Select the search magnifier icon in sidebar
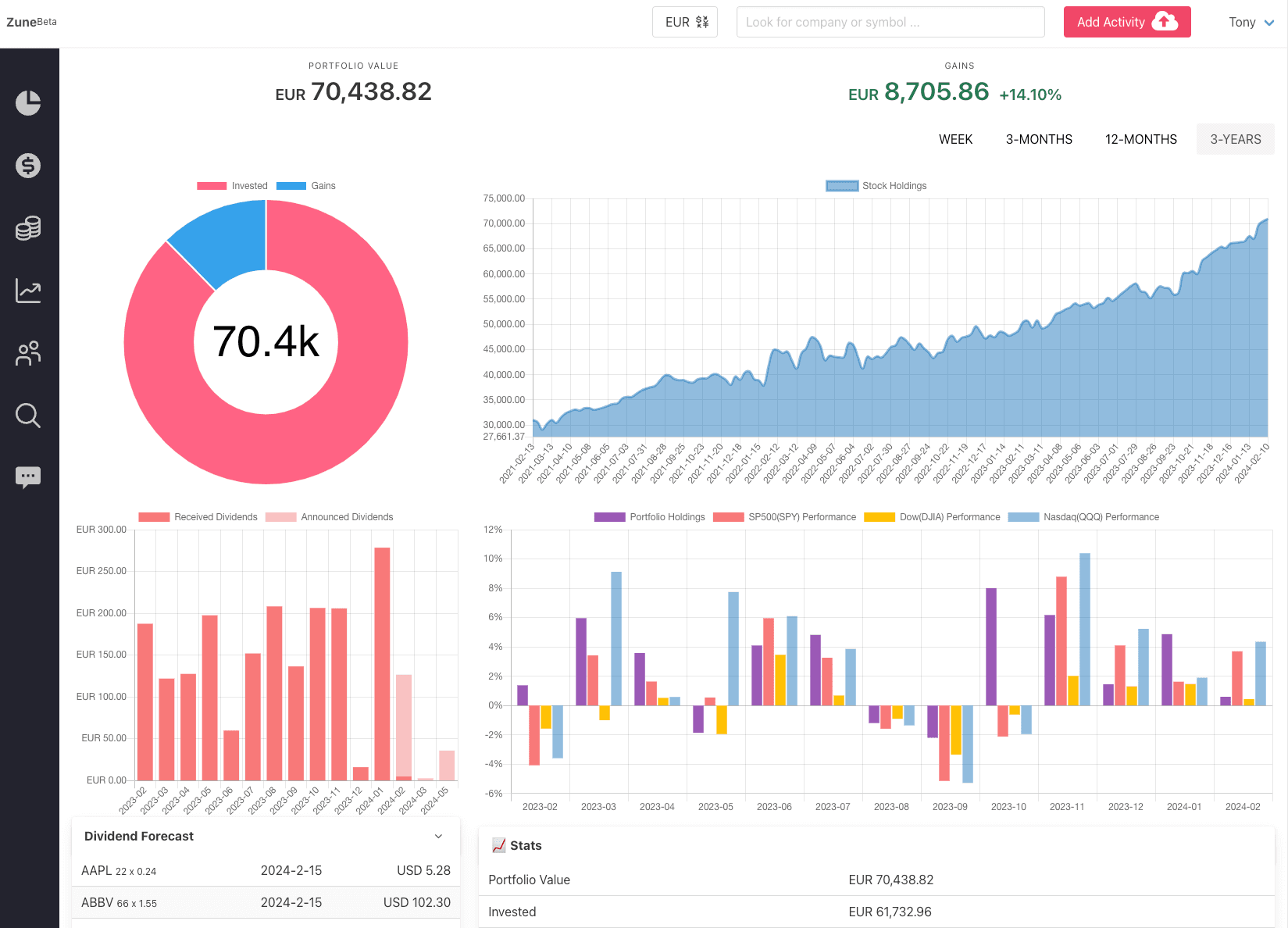The height and width of the screenshot is (928, 1288). point(28,416)
